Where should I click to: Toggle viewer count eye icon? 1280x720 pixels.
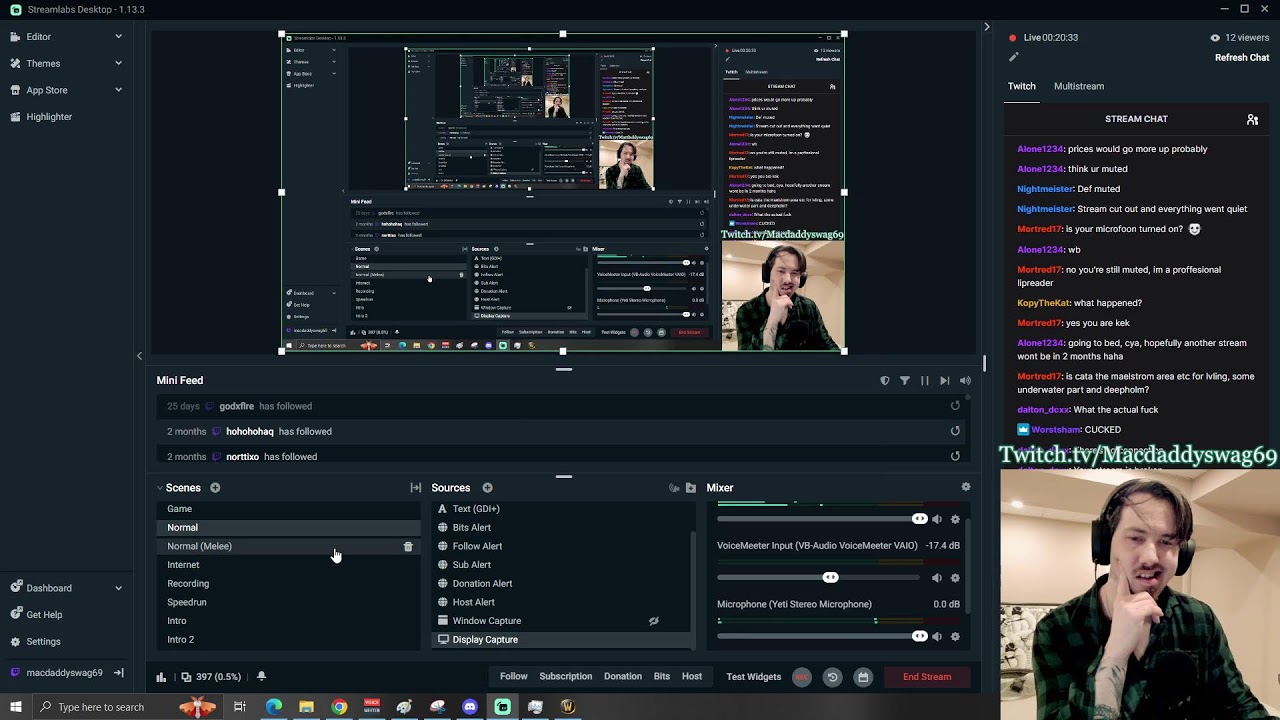(x=1215, y=38)
